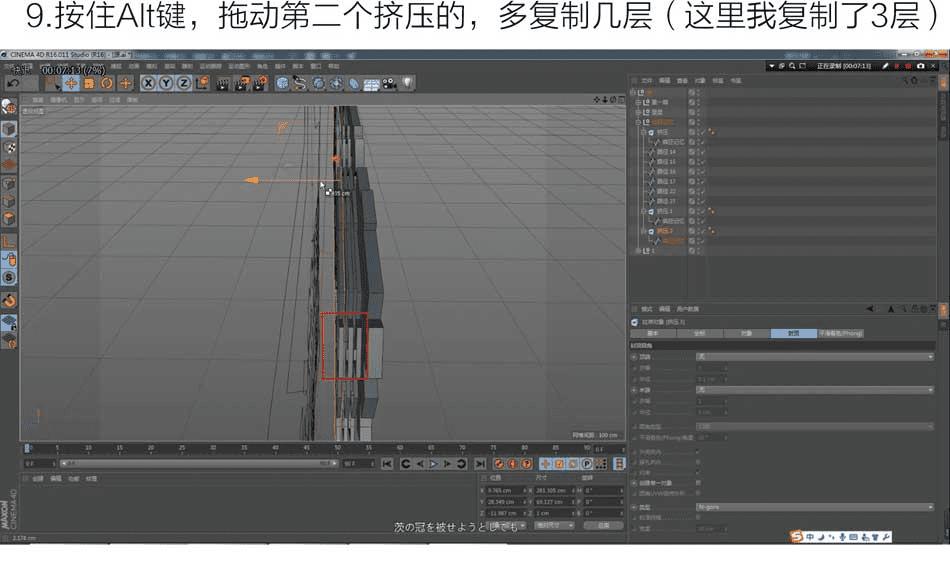This screenshot has width=950, height=563.
Task: Jump to end of animation
Action: point(480,464)
